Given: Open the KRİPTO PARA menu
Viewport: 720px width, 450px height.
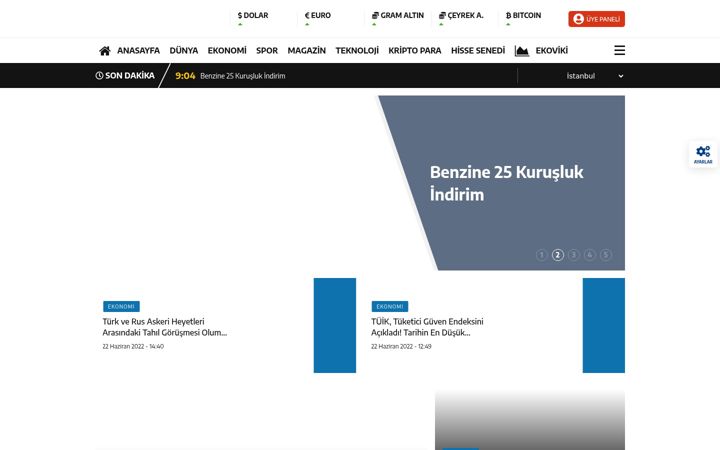Looking at the screenshot, I should point(415,51).
